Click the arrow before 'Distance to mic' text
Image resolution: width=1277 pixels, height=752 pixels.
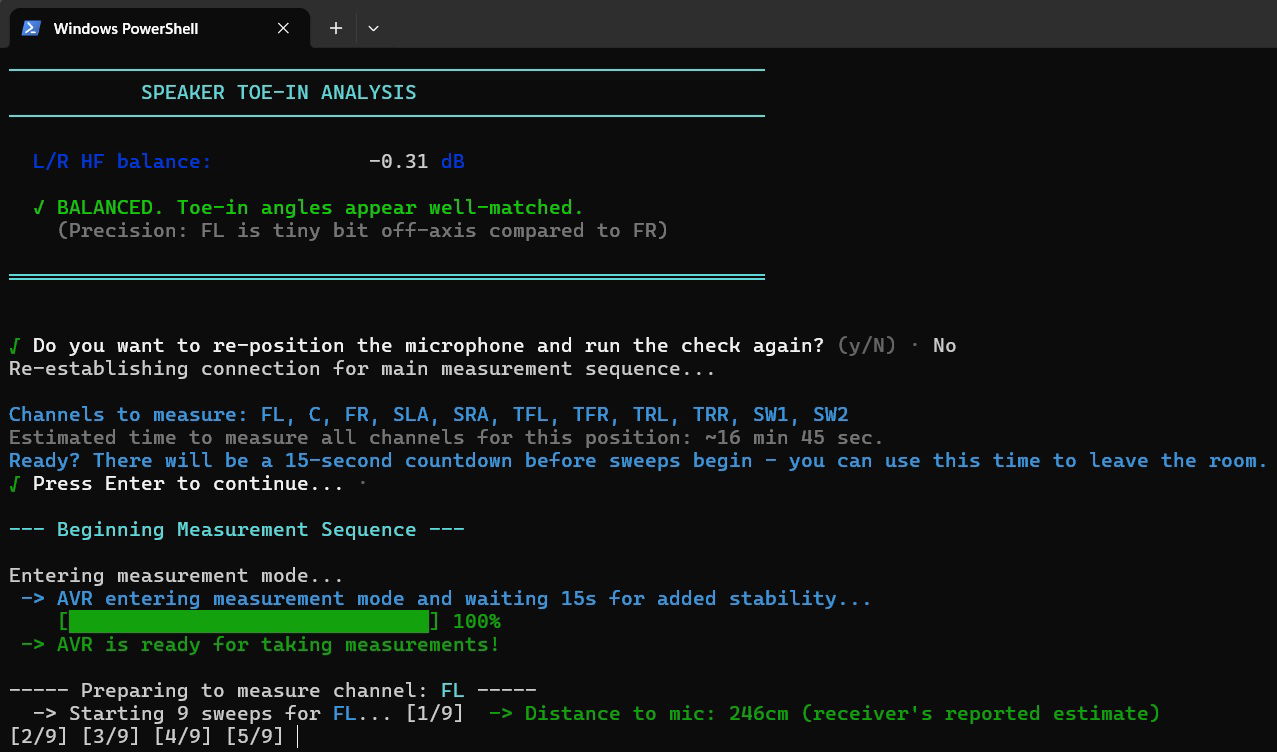(500, 714)
